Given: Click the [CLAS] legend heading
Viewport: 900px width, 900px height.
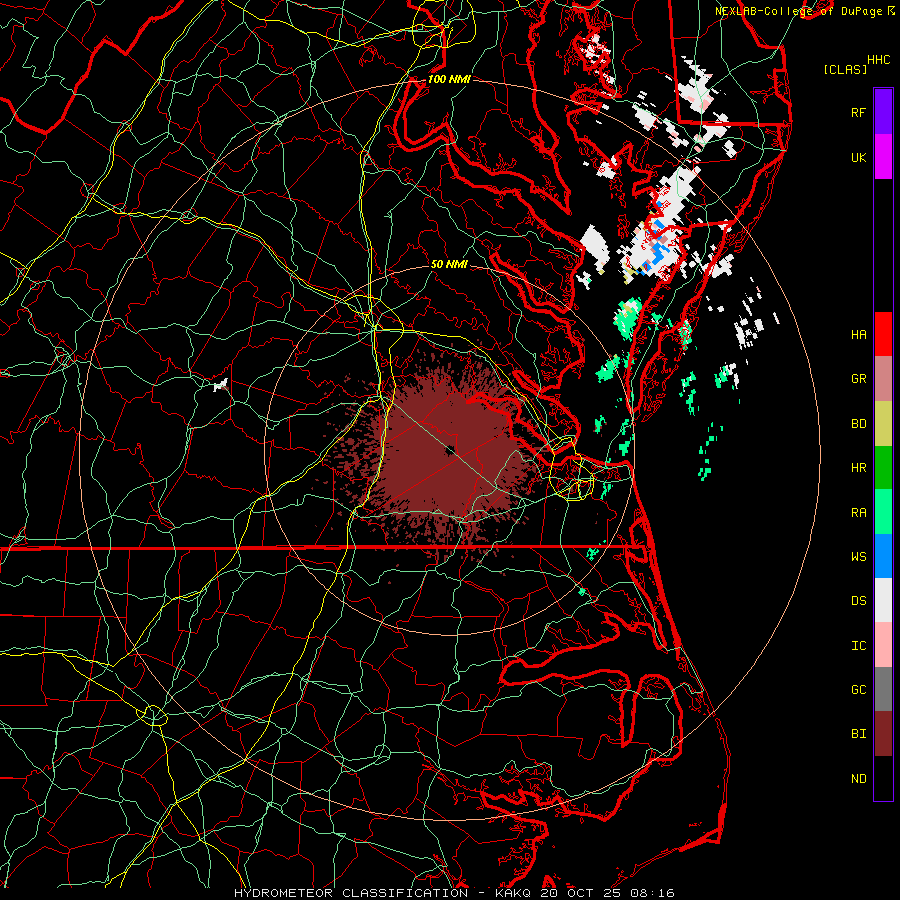Looking at the screenshot, I should pyautogui.click(x=845, y=69).
